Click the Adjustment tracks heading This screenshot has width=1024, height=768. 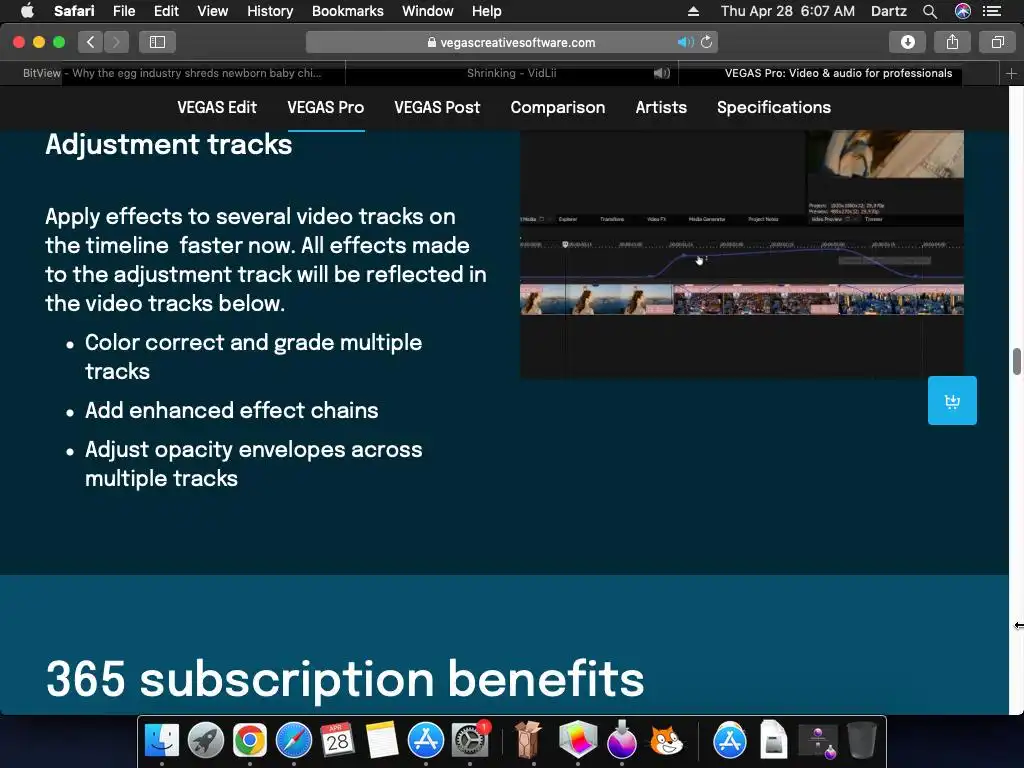pos(168,144)
